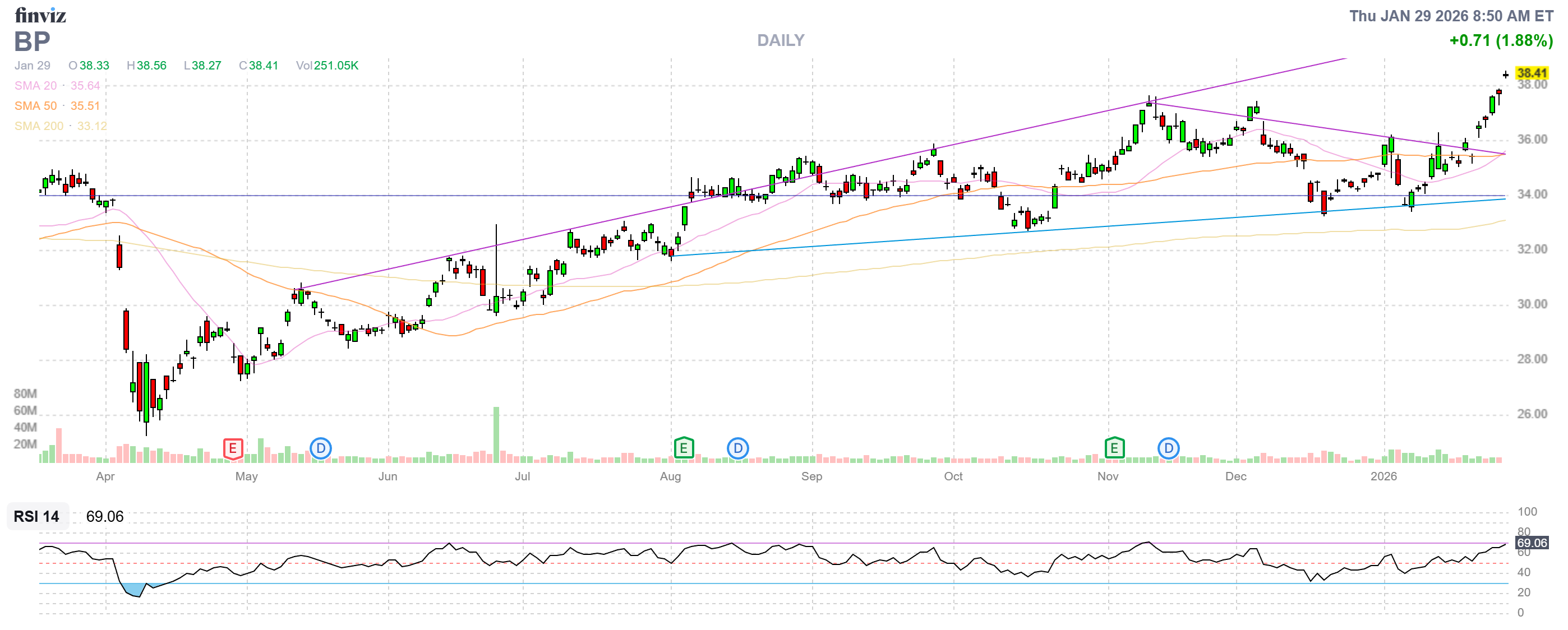Click the yellow 38.41 current price tag
Image resolution: width=1568 pixels, height=630 pixels.
coord(1532,73)
